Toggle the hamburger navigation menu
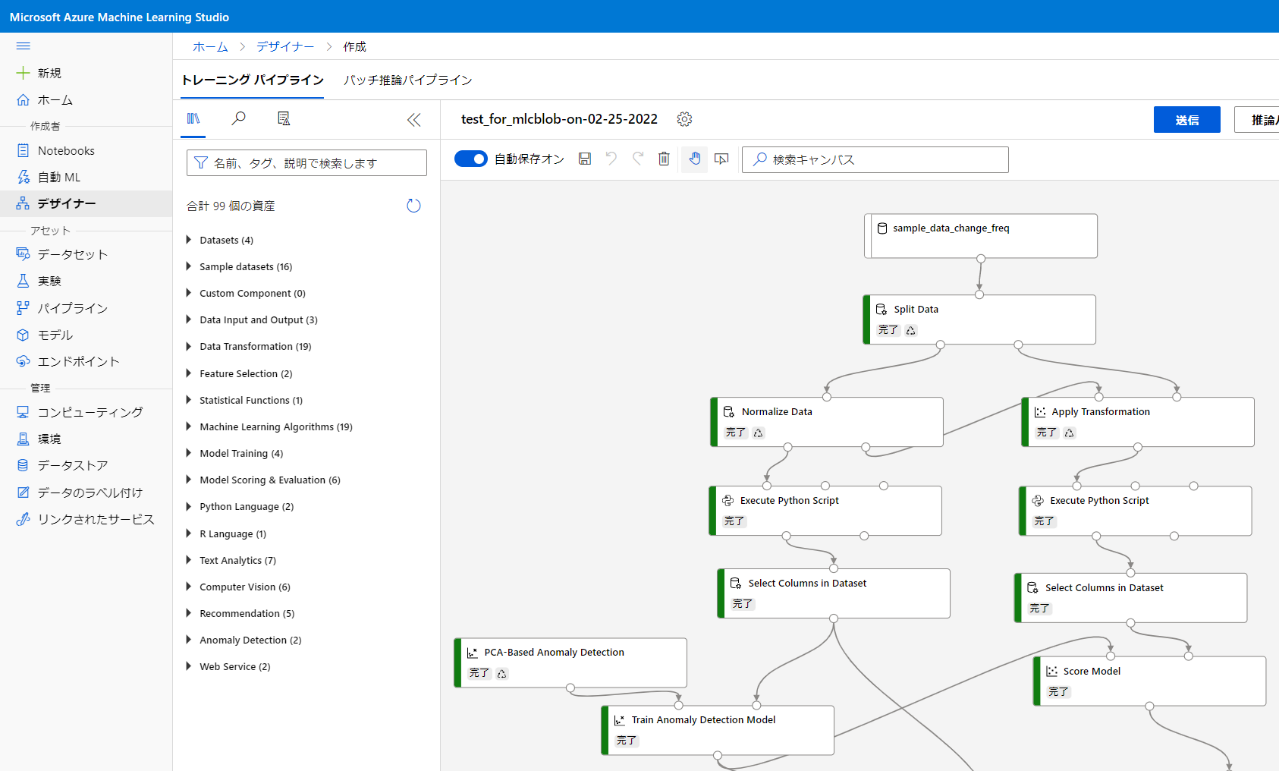 pyautogui.click(x=23, y=46)
